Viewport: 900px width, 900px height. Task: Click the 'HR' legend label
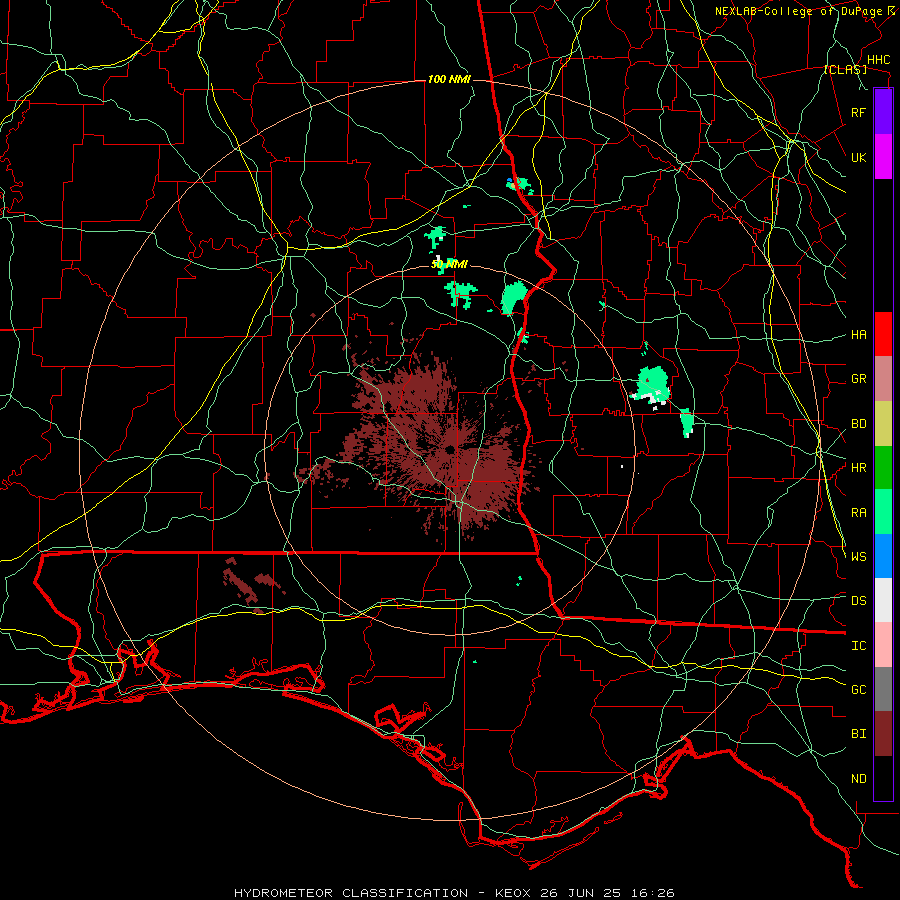tap(858, 468)
